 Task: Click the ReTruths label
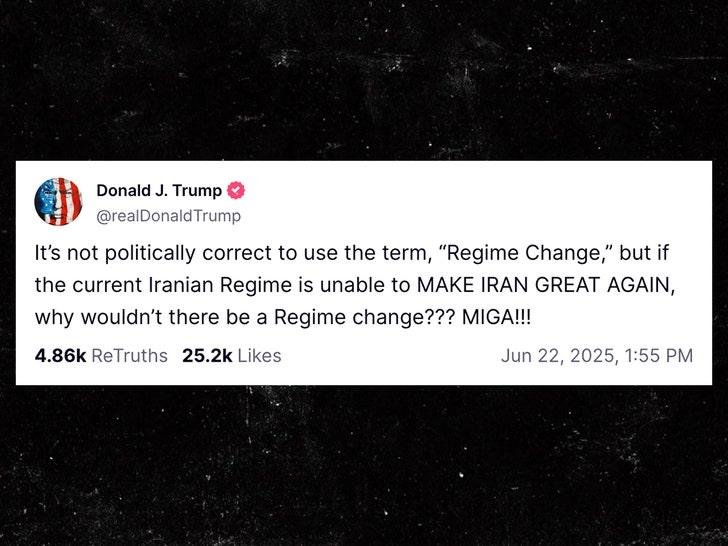click(x=129, y=356)
